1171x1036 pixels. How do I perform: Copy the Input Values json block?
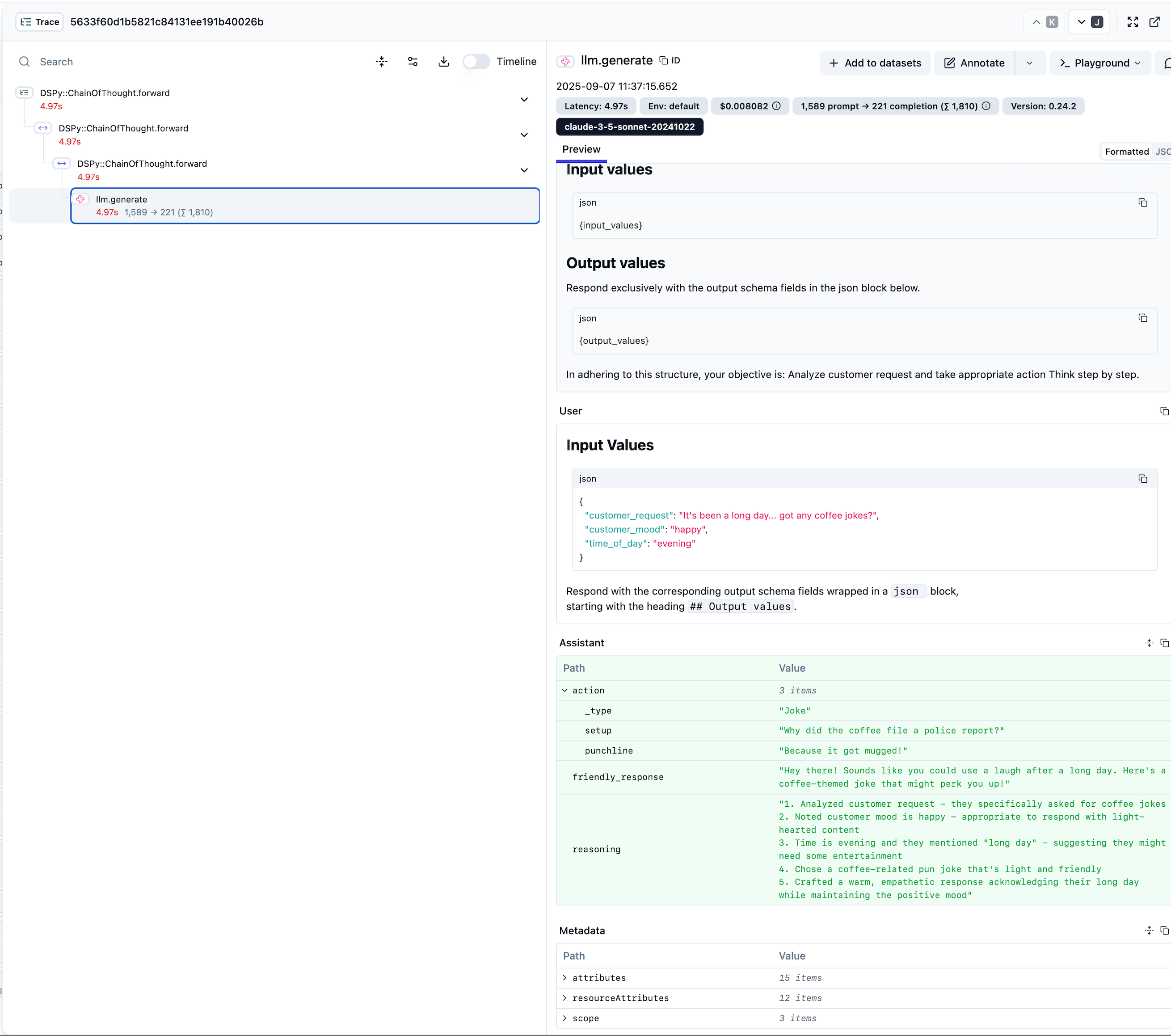[x=1142, y=479]
